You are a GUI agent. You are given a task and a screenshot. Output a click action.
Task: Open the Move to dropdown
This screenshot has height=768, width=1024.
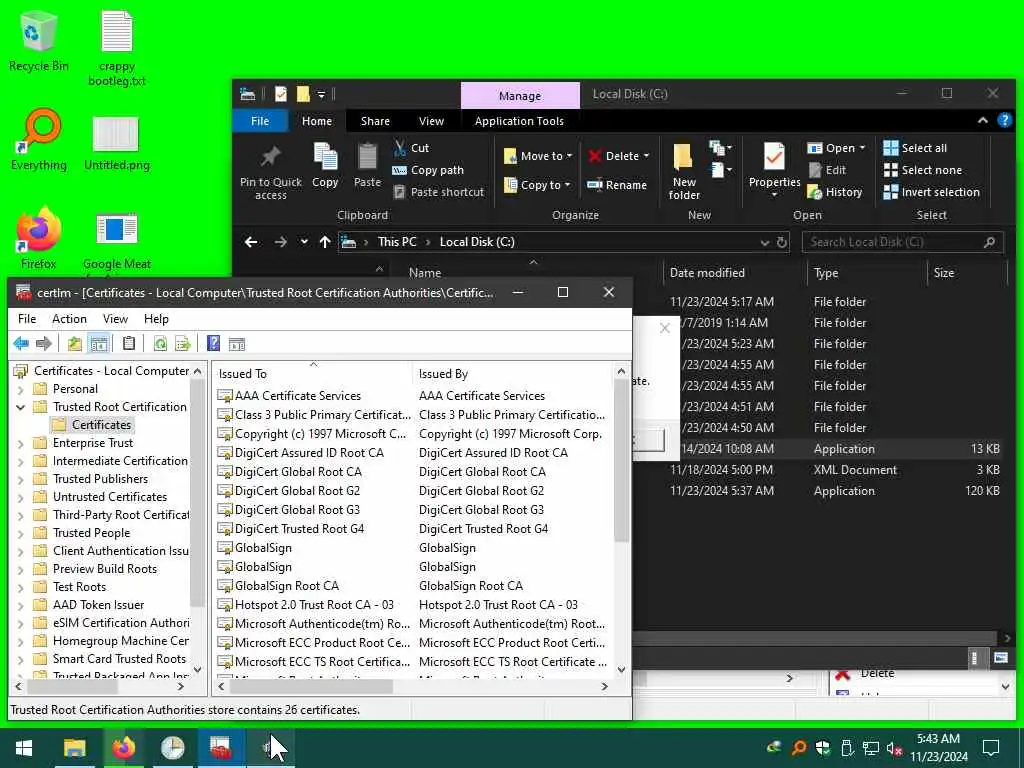pos(538,156)
